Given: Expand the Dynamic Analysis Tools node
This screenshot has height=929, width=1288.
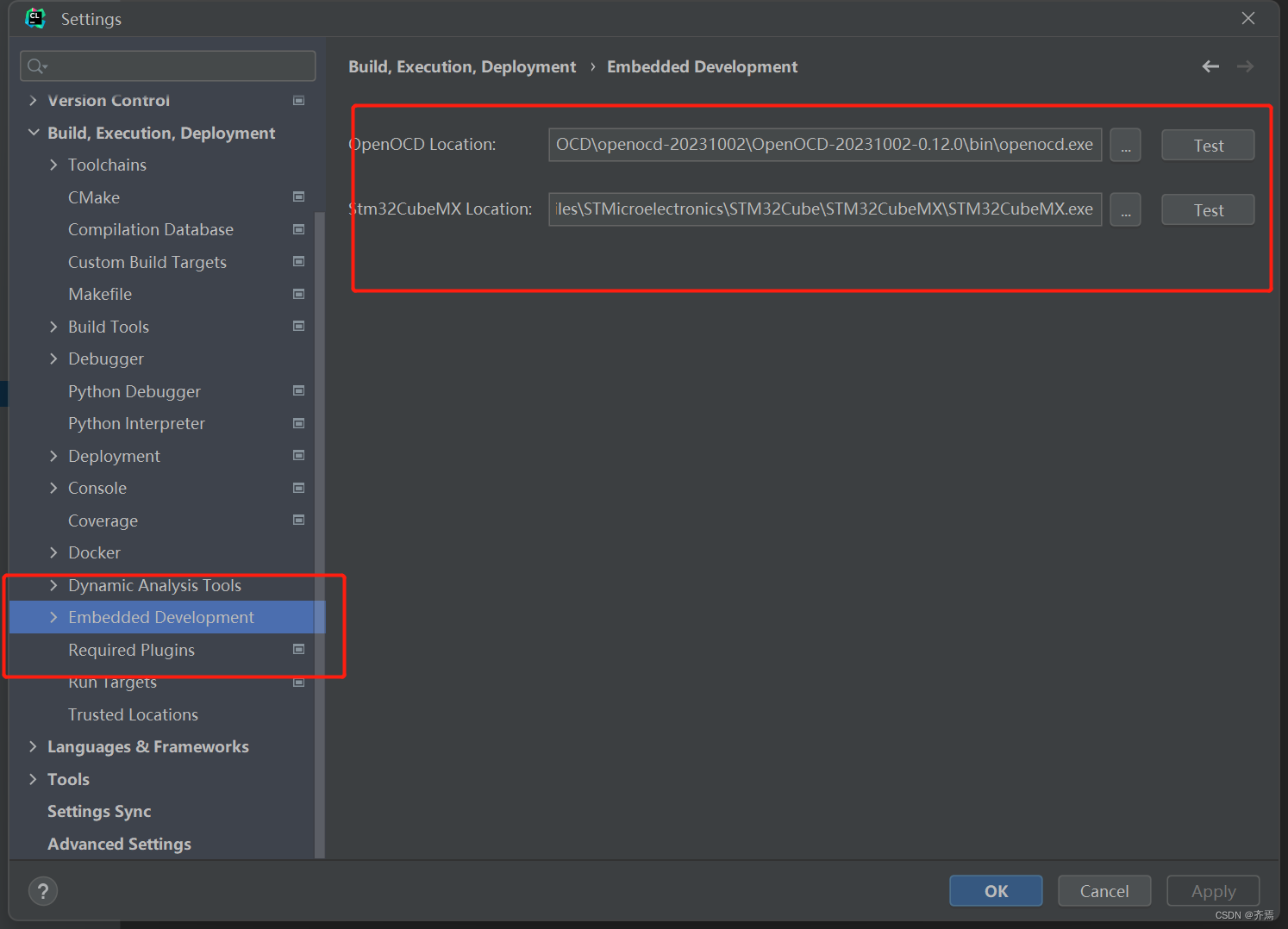Looking at the screenshot, I should pyautogui.click(x=53, y=585).
